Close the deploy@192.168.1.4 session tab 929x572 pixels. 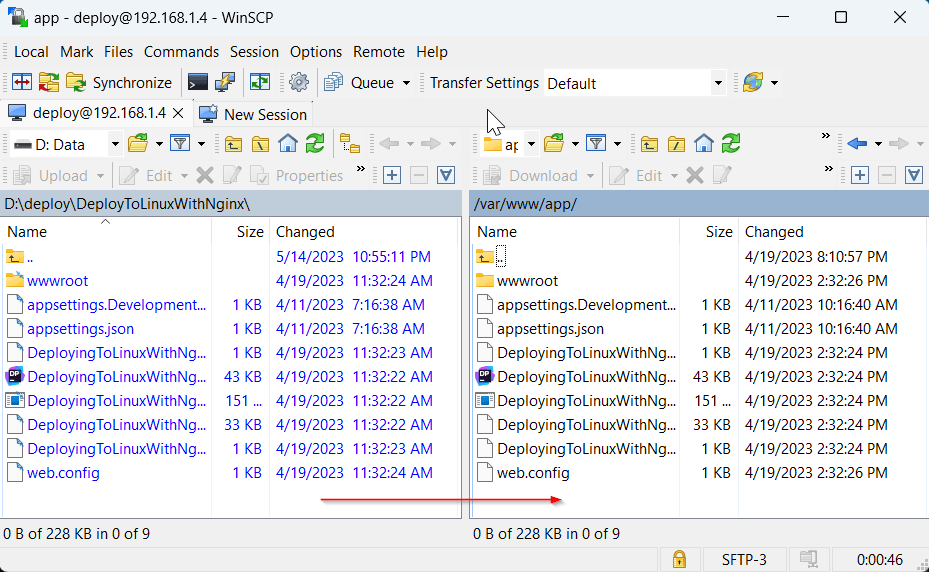coord(178,113)
